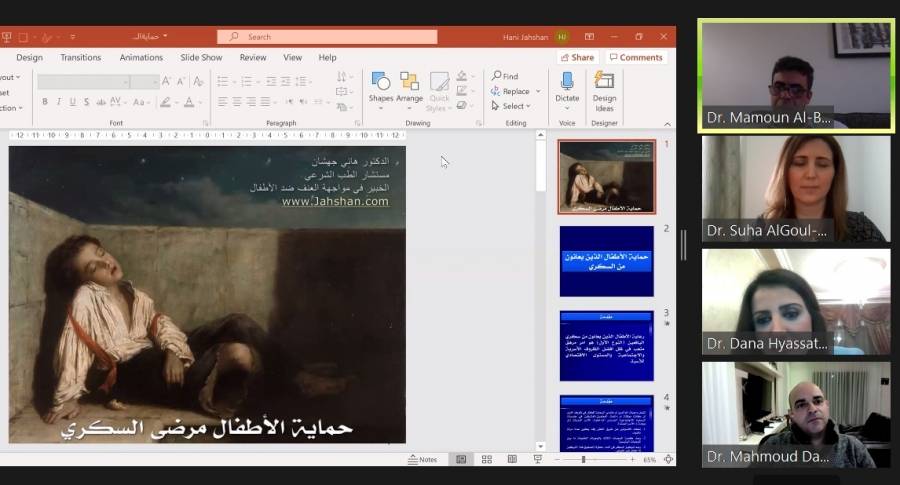The height and width of the screenshot is (485, 900).
Task: Start Slide Show from status bar
Action: click(x=538, y=459)
